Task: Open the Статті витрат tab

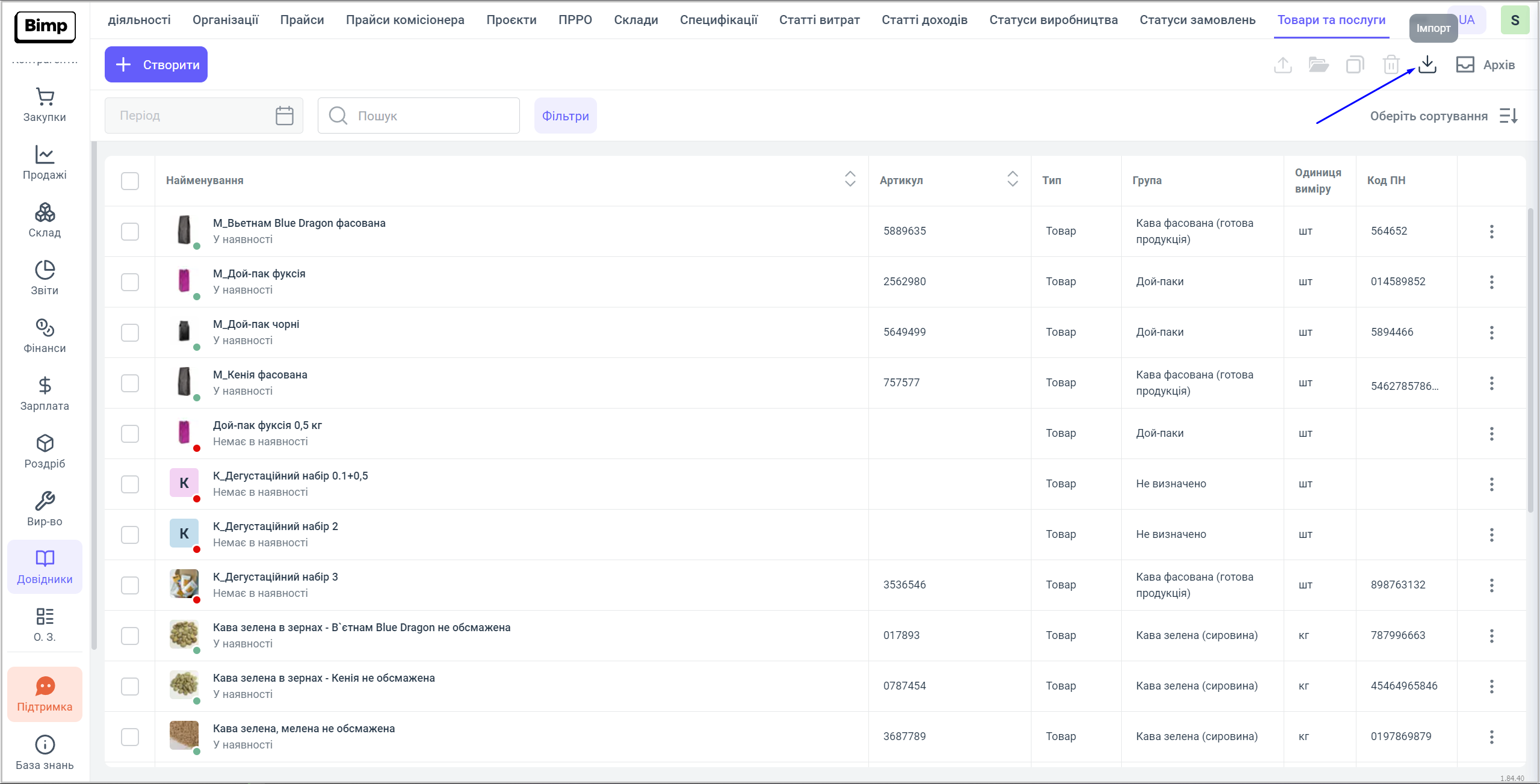Action: pyautogui.click(x=819, y=20)
